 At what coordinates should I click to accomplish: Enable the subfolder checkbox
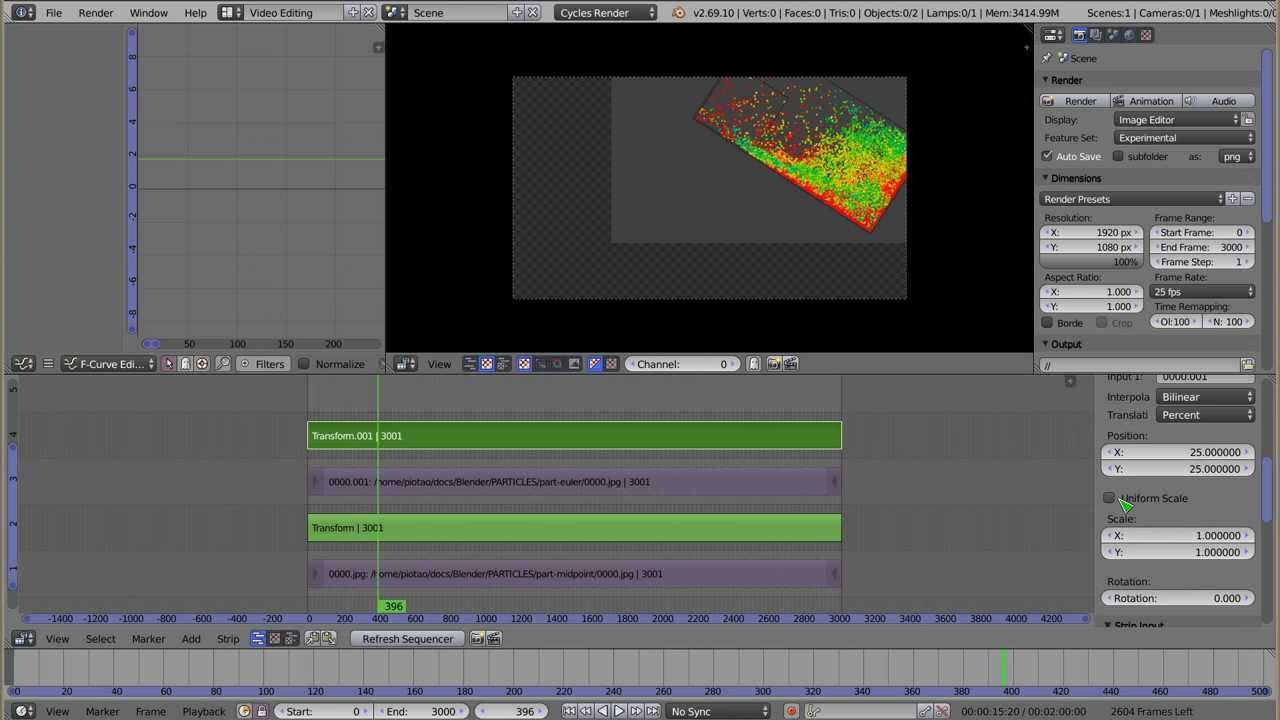[1118, 156]
